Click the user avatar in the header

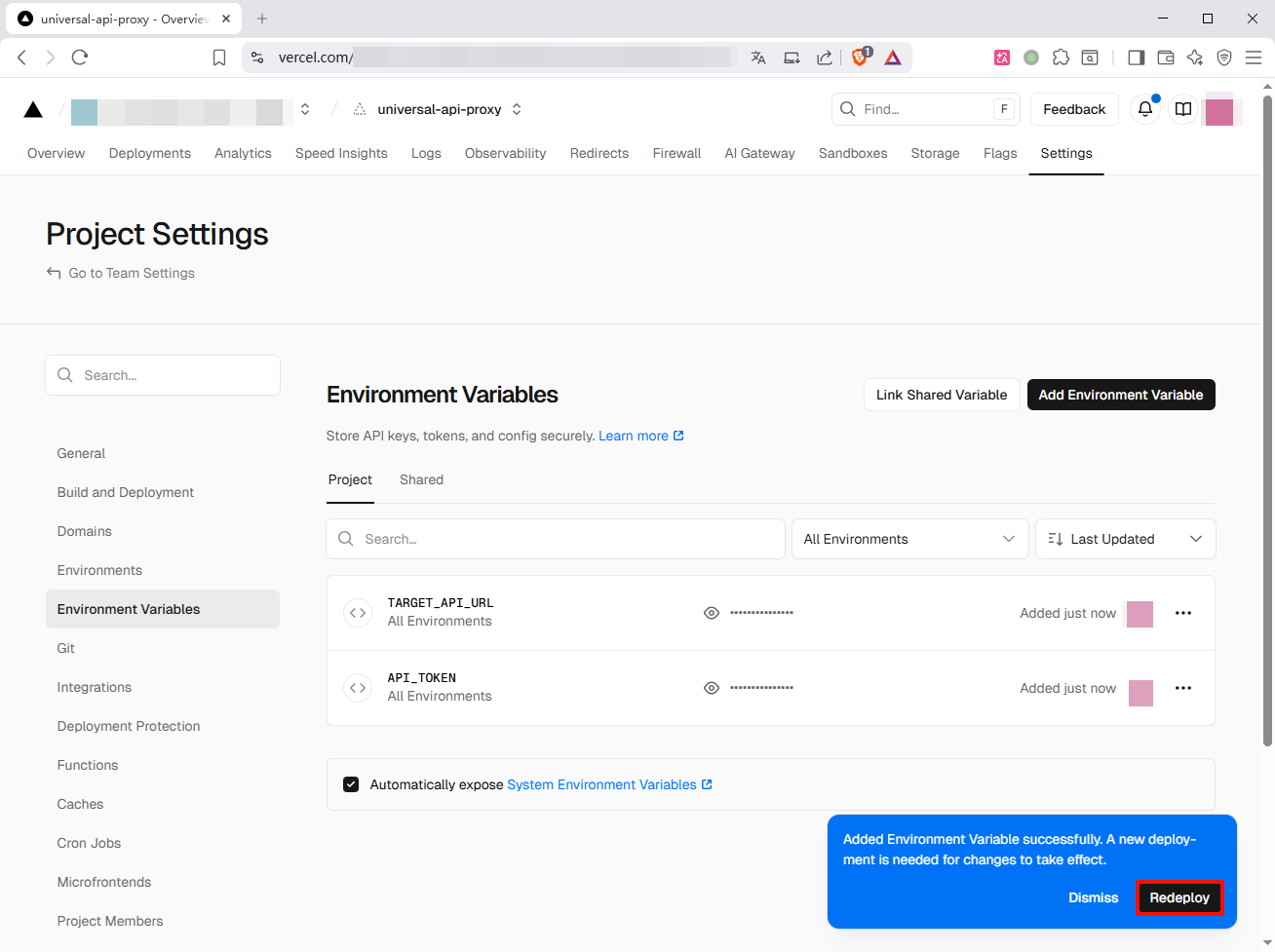coord(1219,110)
